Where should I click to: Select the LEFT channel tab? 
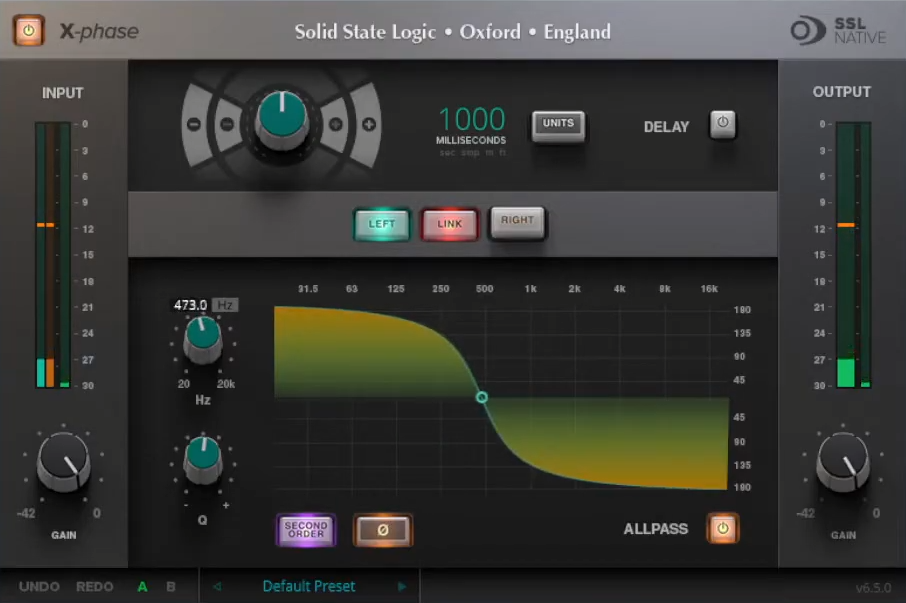coord(381,224)
